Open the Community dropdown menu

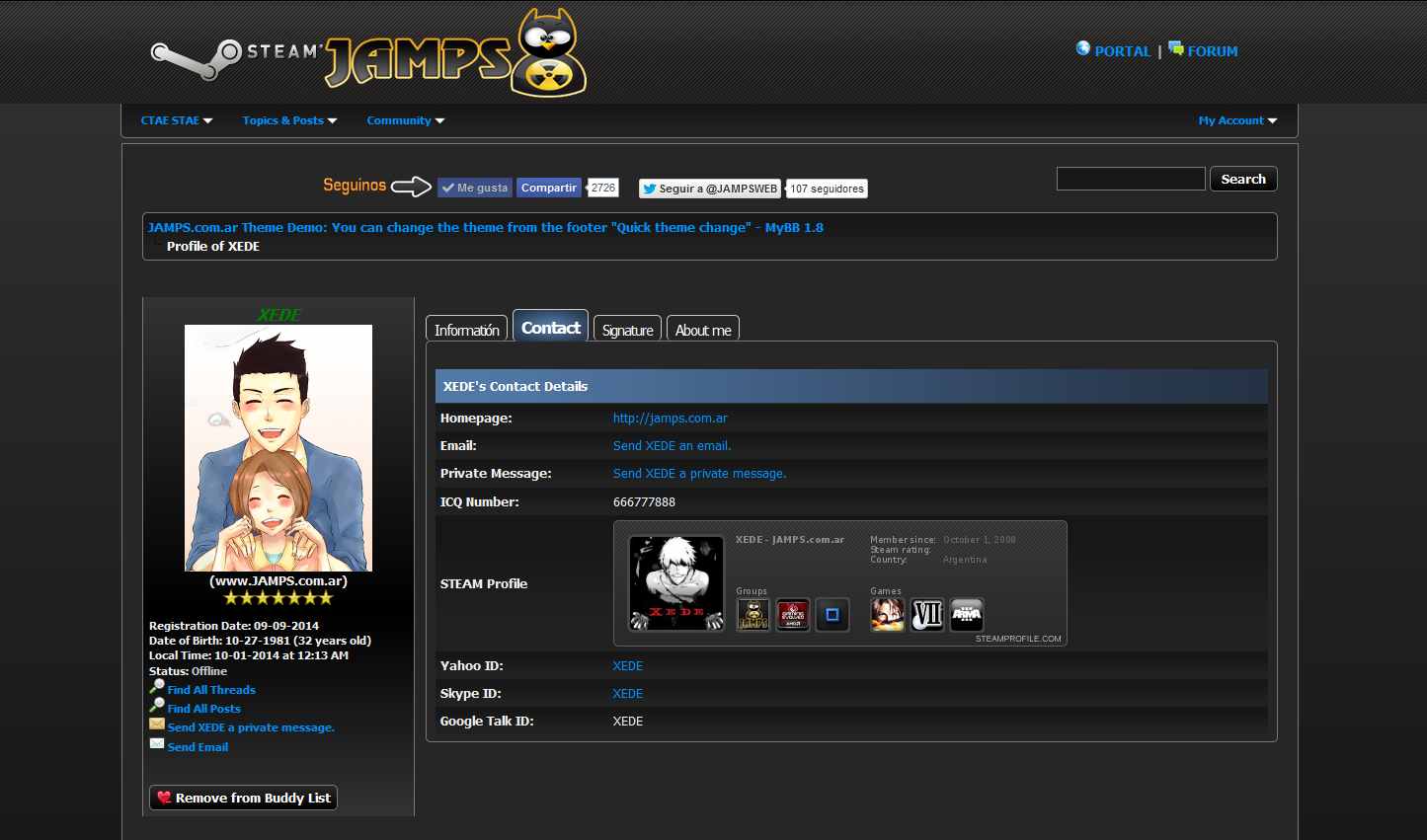point(405,120)
